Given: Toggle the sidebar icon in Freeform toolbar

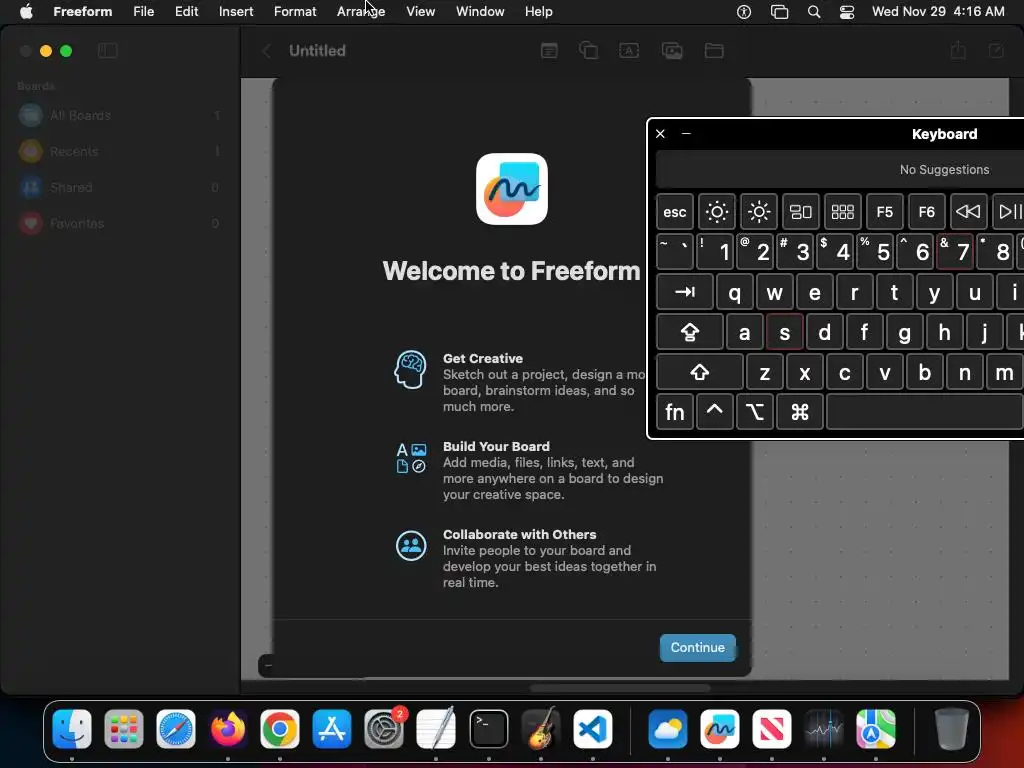Looking at the screenshot, I should pyautogui.click(x=107, y=50).
